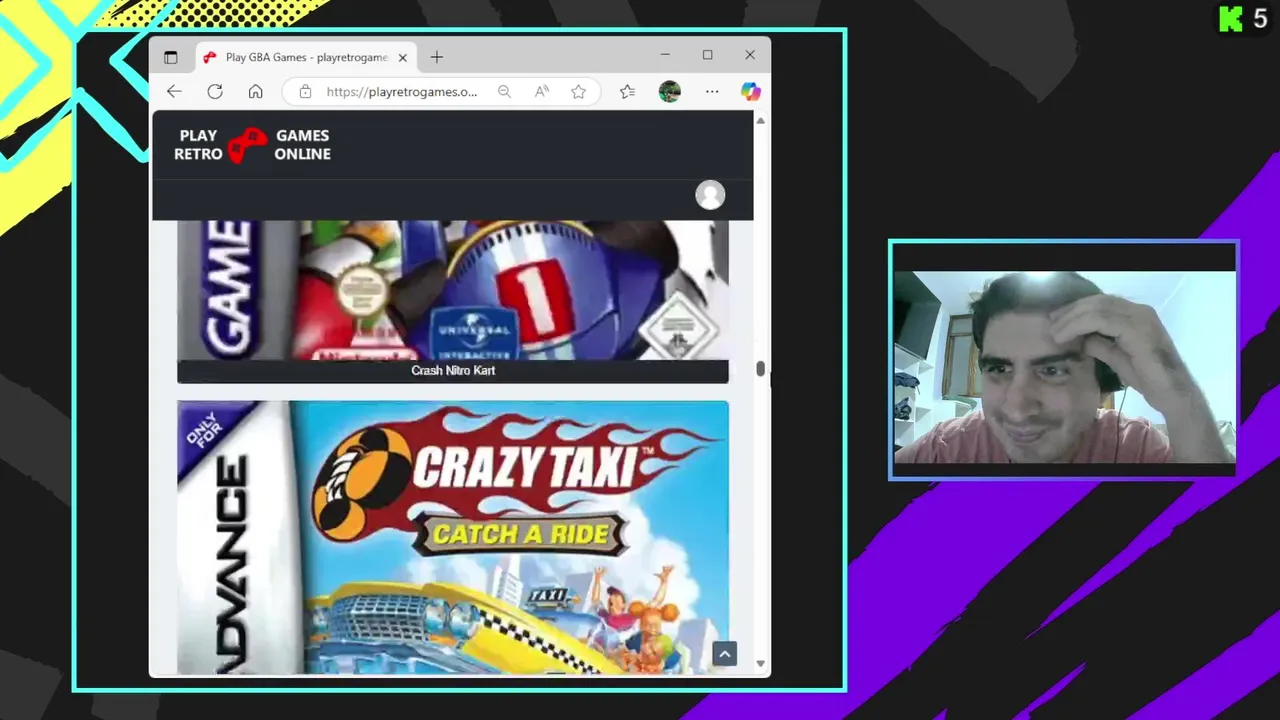Reload the page with the refresh icon
1280x720 pixels.
215,92
